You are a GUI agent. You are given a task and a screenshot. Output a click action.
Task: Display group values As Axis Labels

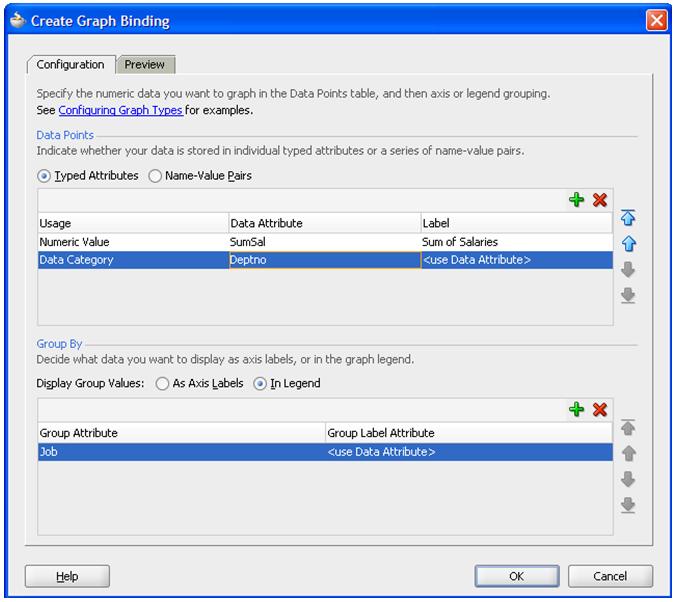coord(163,384)
